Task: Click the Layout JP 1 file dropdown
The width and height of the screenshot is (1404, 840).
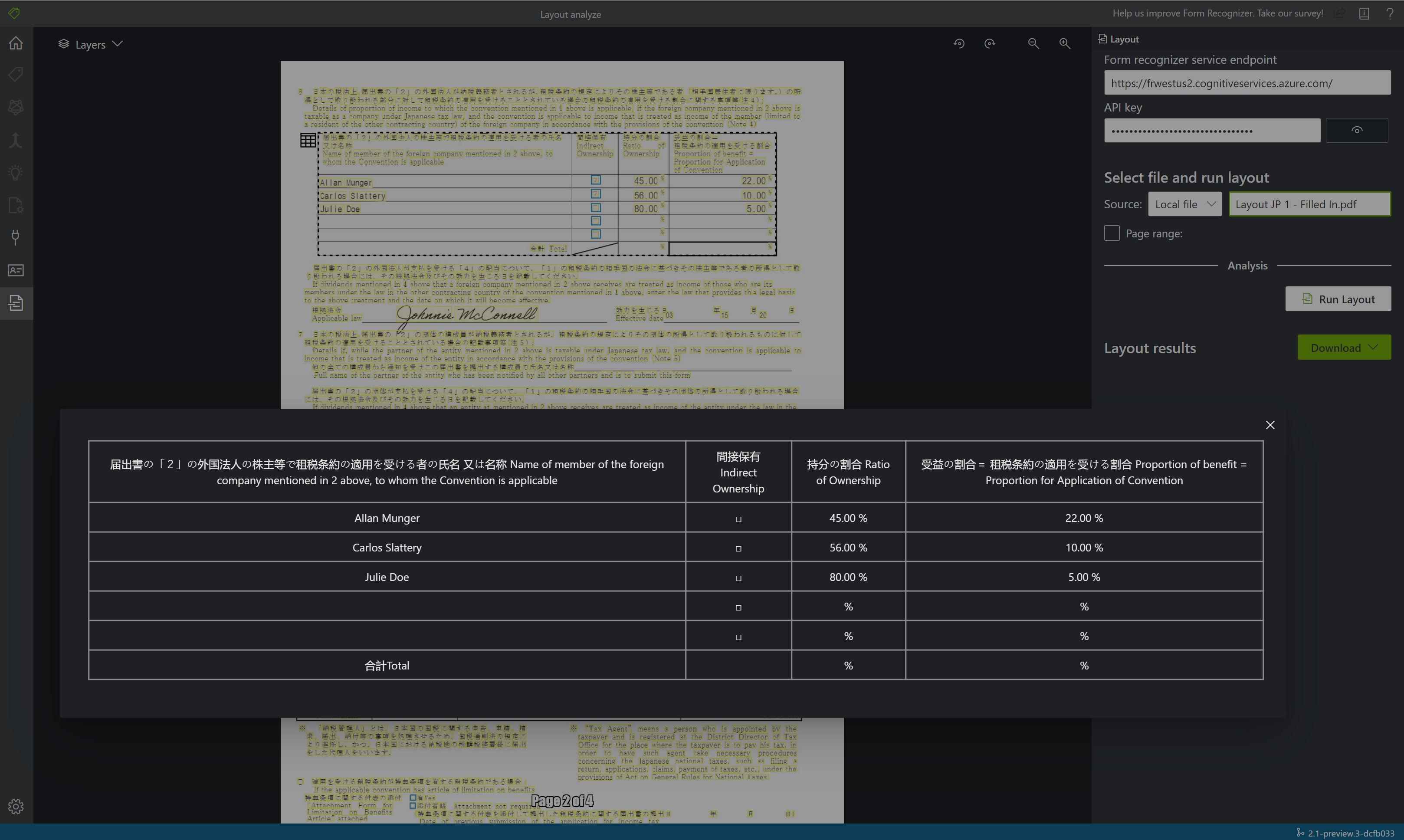Action: coord(1309,205)
